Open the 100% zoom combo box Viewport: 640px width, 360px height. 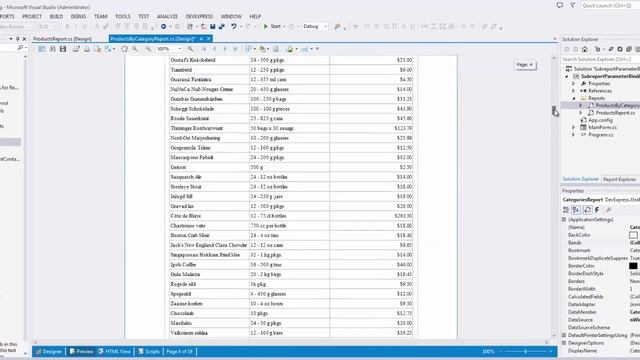(x=169, y=49)
